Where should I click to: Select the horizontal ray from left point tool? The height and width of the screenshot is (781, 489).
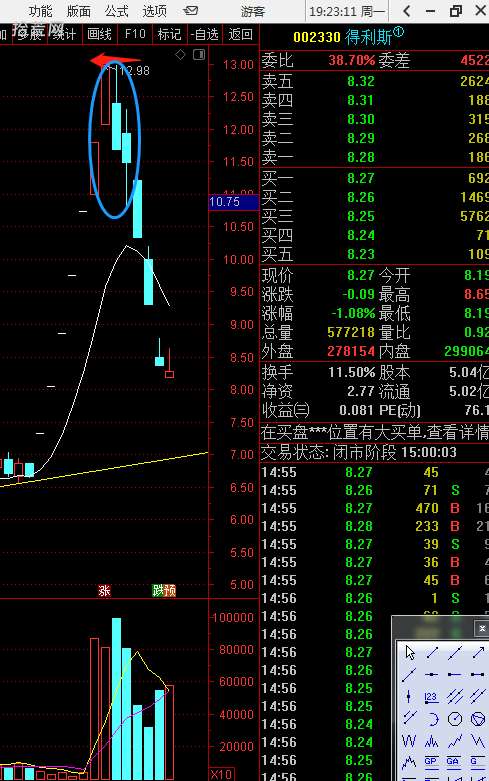(455, 674)
